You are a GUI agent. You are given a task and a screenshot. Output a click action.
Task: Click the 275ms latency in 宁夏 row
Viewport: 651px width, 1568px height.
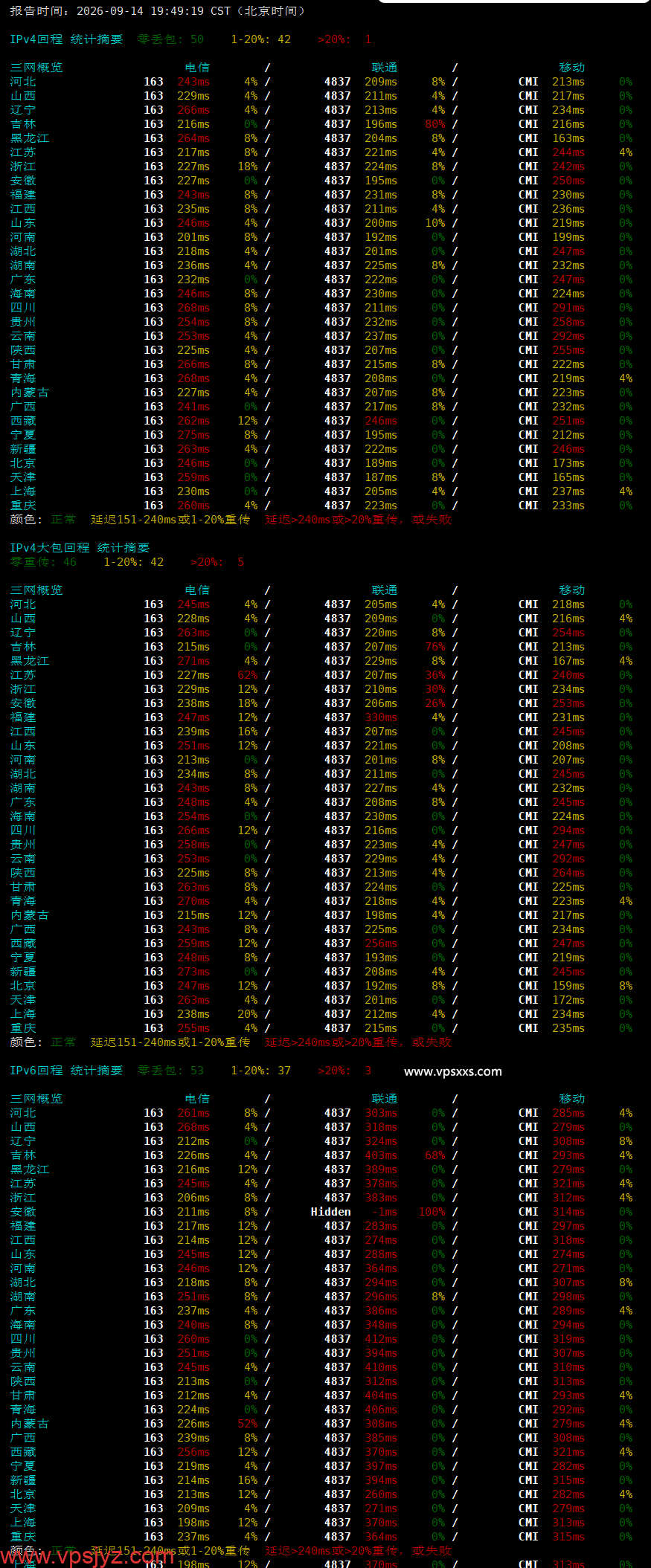point(193,435)
